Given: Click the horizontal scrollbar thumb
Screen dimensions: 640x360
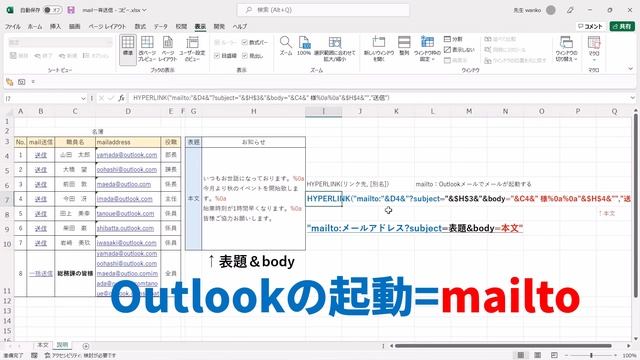Looking at the screenshot, I should 503,346.
